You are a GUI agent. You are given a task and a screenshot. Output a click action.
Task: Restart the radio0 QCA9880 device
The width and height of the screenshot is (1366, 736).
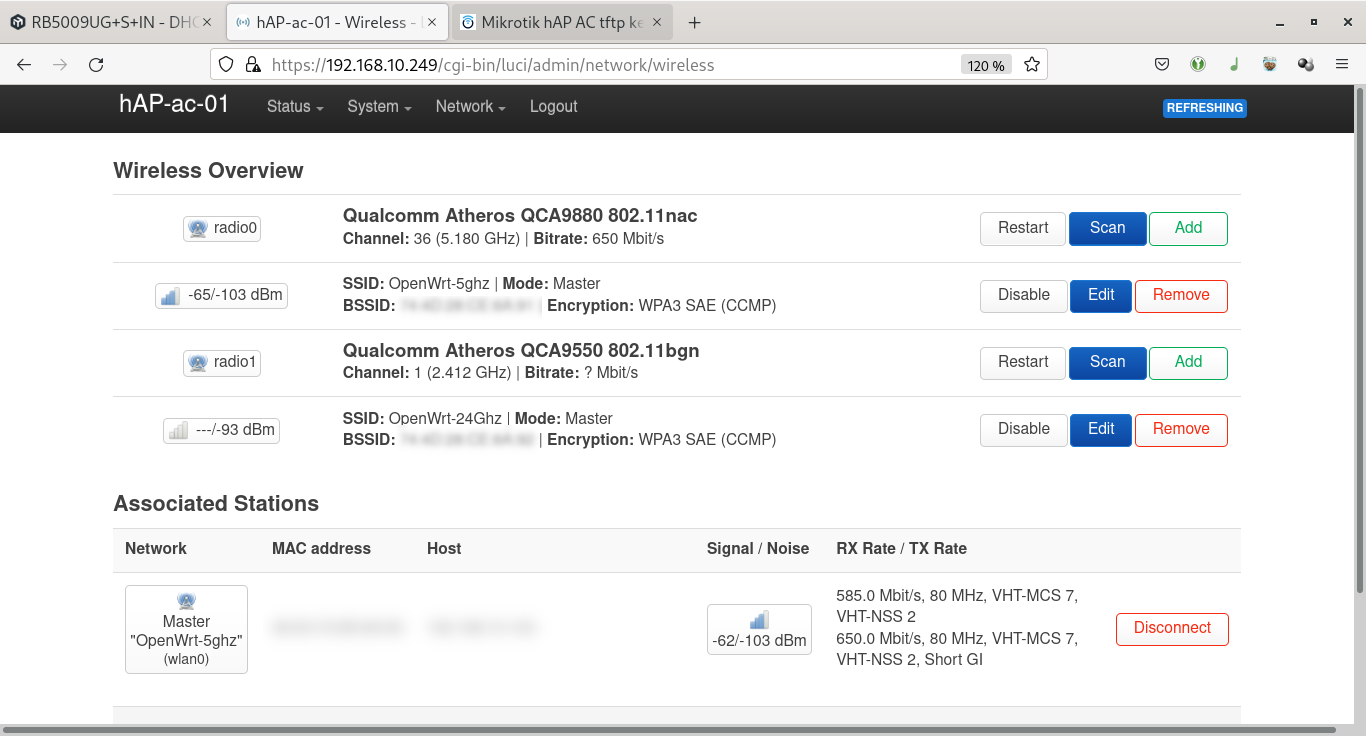coord(1023,228)
